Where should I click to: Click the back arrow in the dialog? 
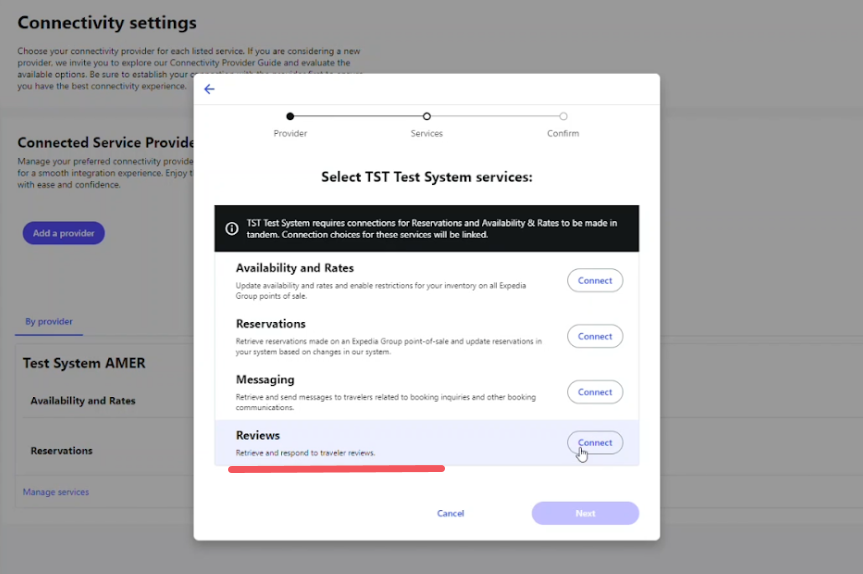tap(209, 89)
